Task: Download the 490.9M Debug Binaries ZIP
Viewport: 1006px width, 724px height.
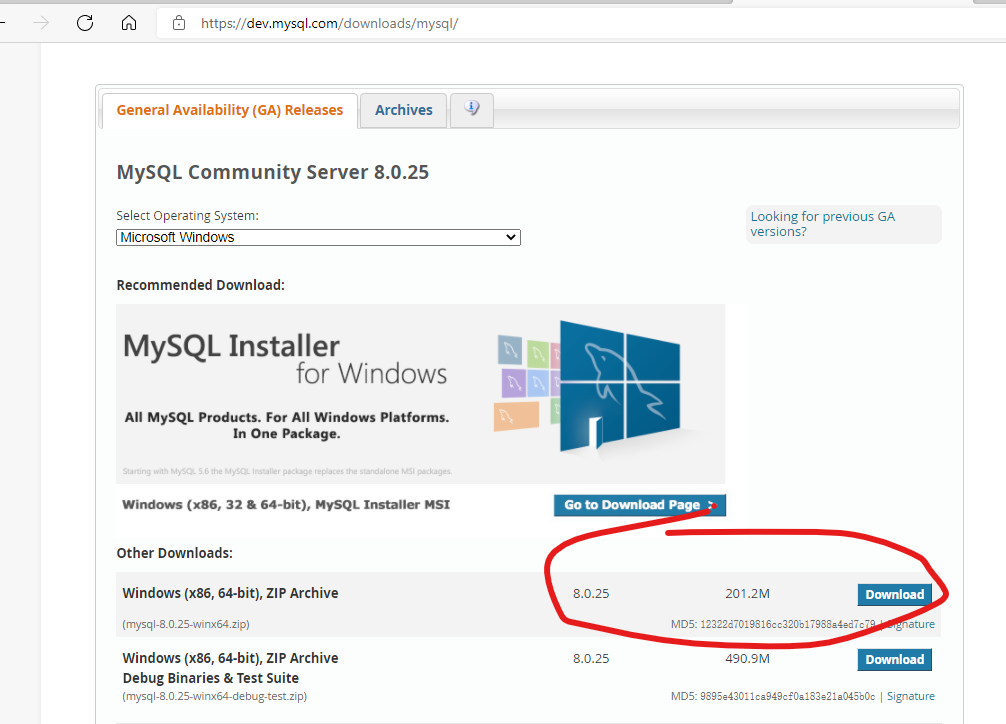Action: pyautogui.click(x=894, y=660)
